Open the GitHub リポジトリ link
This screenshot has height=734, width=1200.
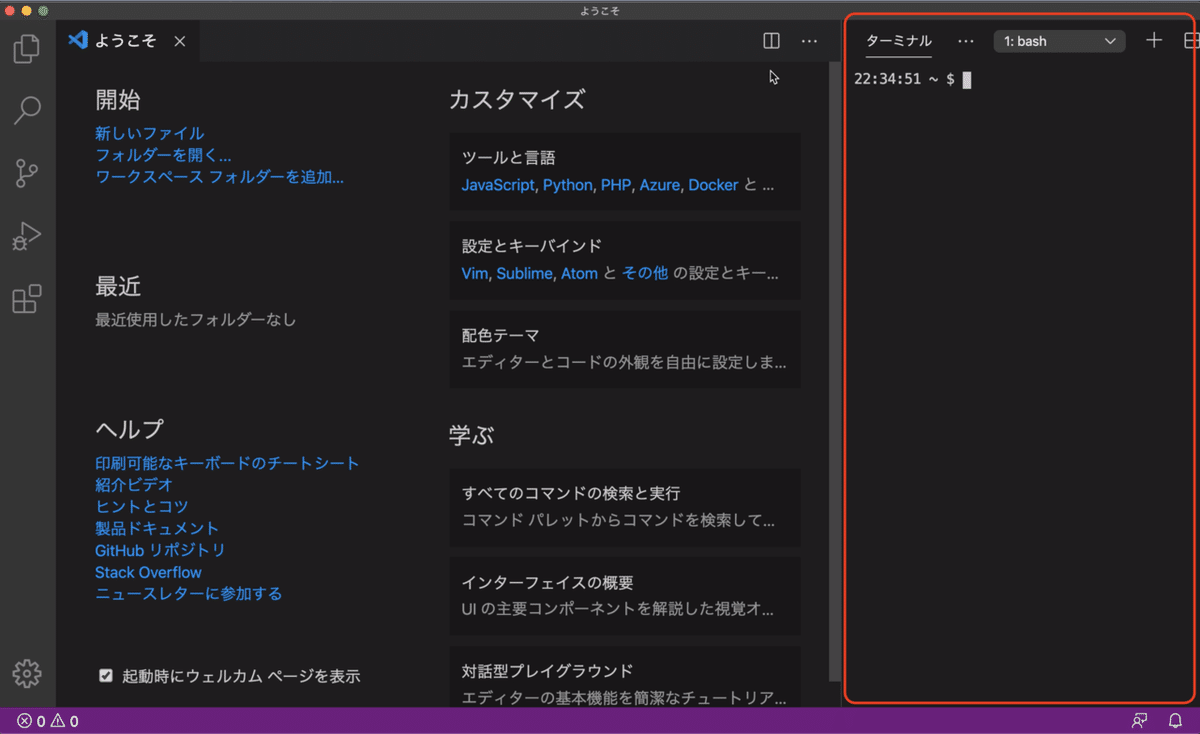[160, 550]
